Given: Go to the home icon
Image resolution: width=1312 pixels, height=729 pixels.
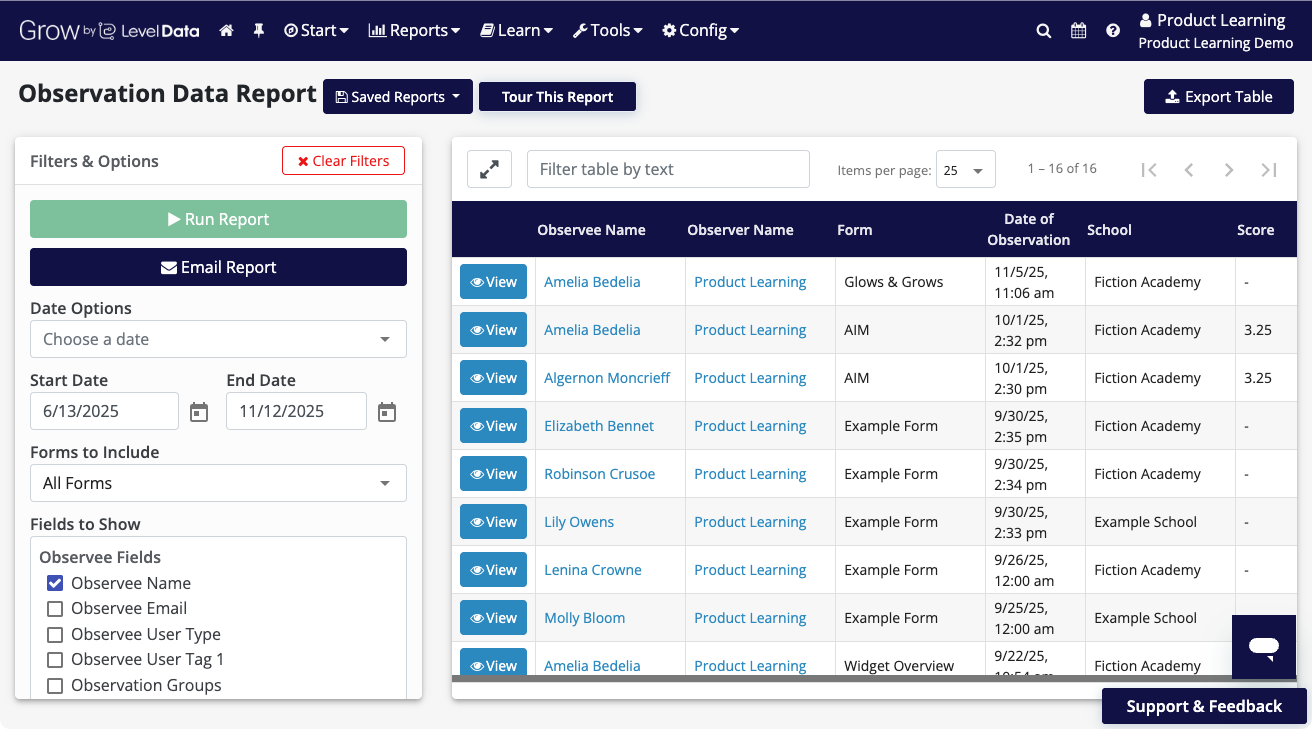Looking at the screenshot, I should click(x=226, y=31).
